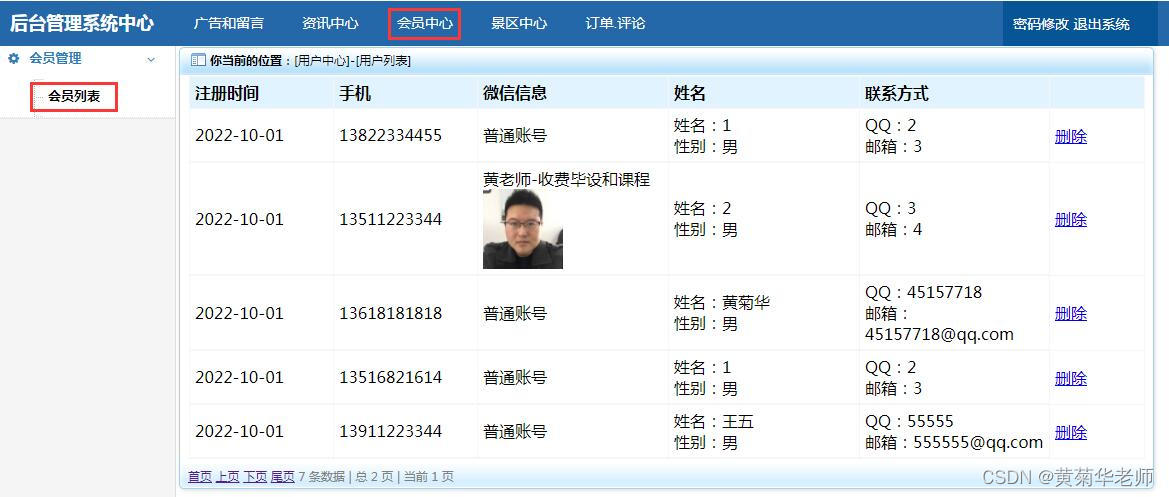
Task: Click the 后台管理系统中心 title
Action: click(x=81, y=23)
